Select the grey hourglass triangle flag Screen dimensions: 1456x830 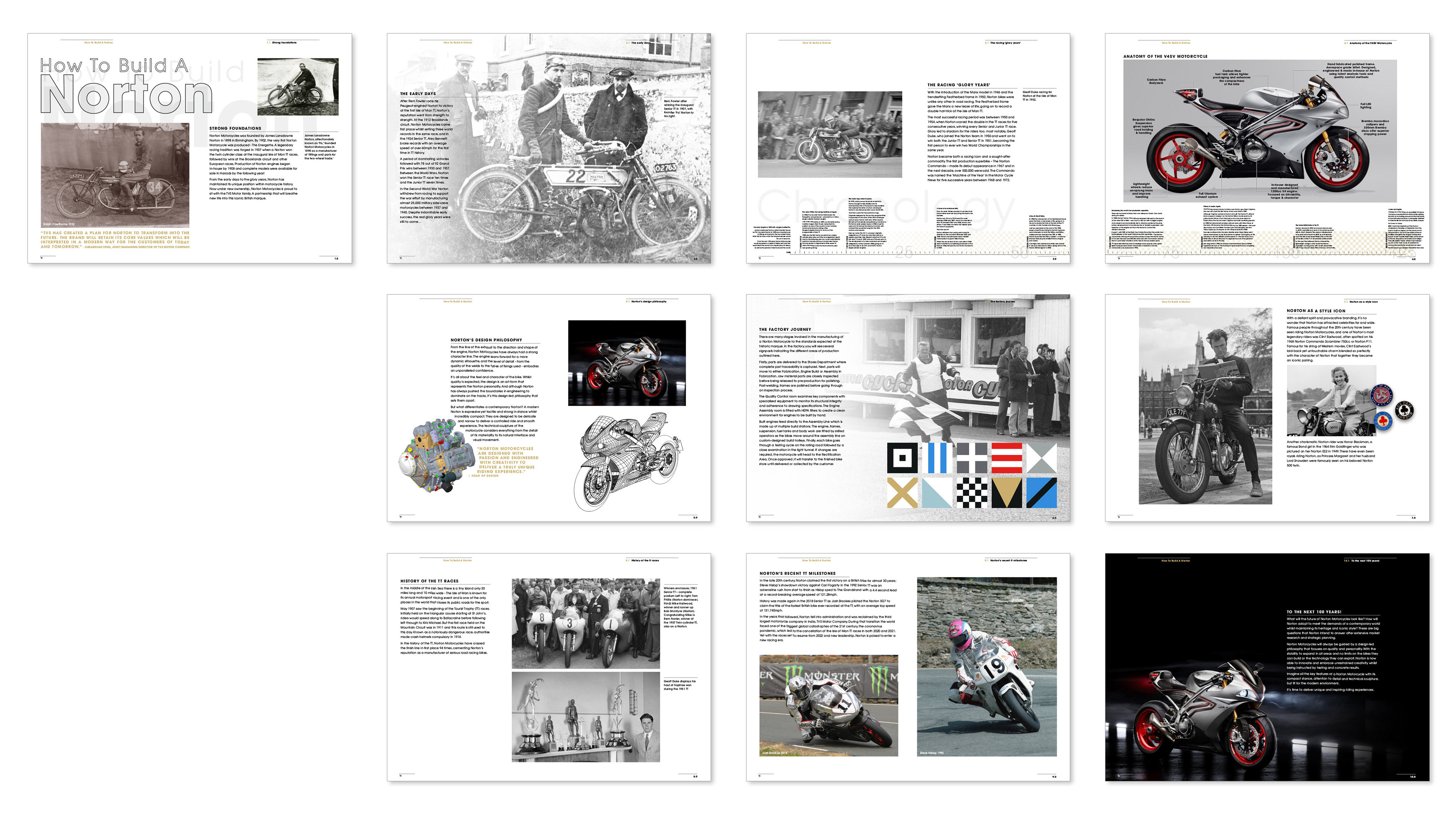[x=1041, y=458]
